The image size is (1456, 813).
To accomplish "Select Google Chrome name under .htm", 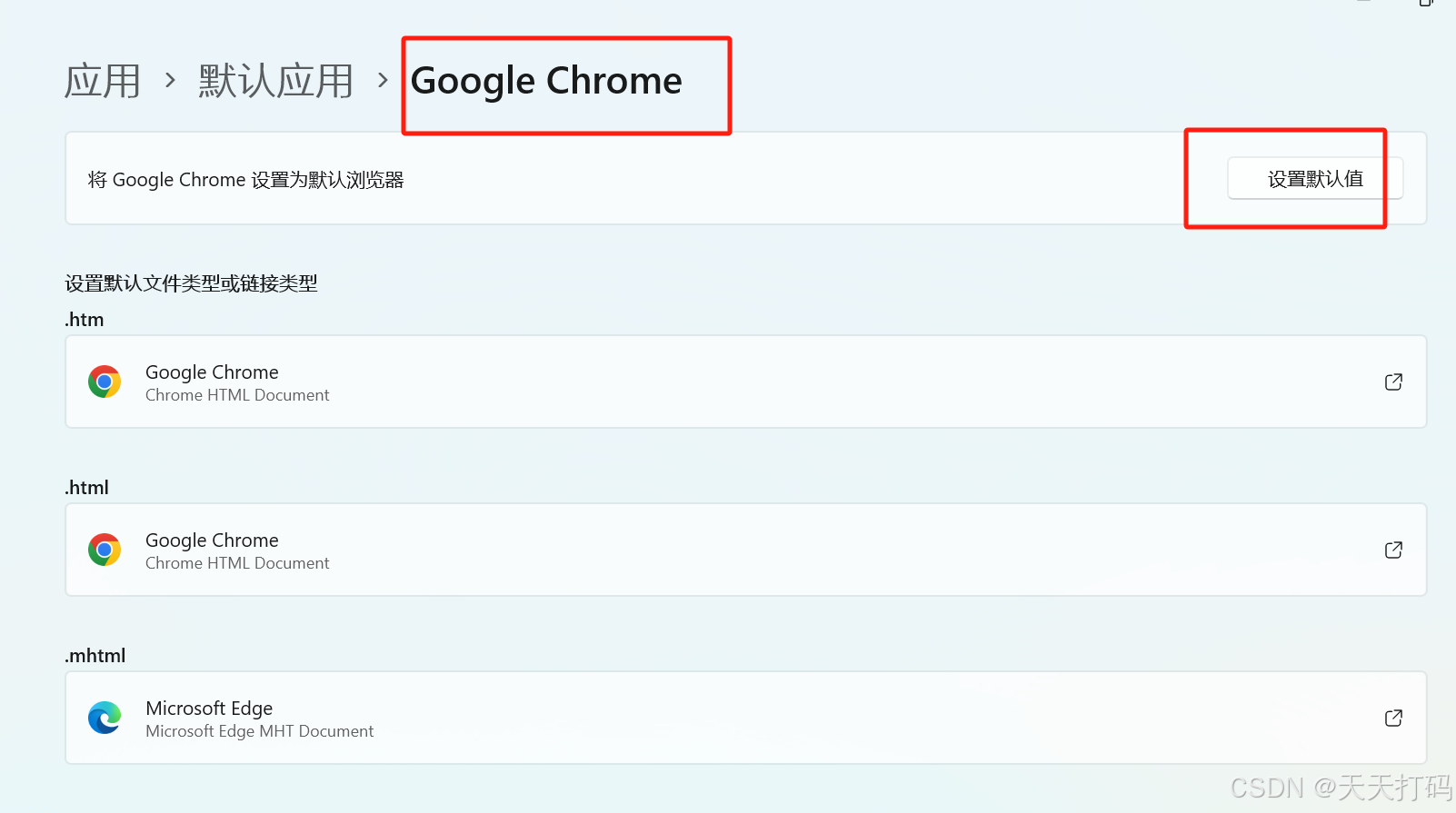I will [212, 372].
